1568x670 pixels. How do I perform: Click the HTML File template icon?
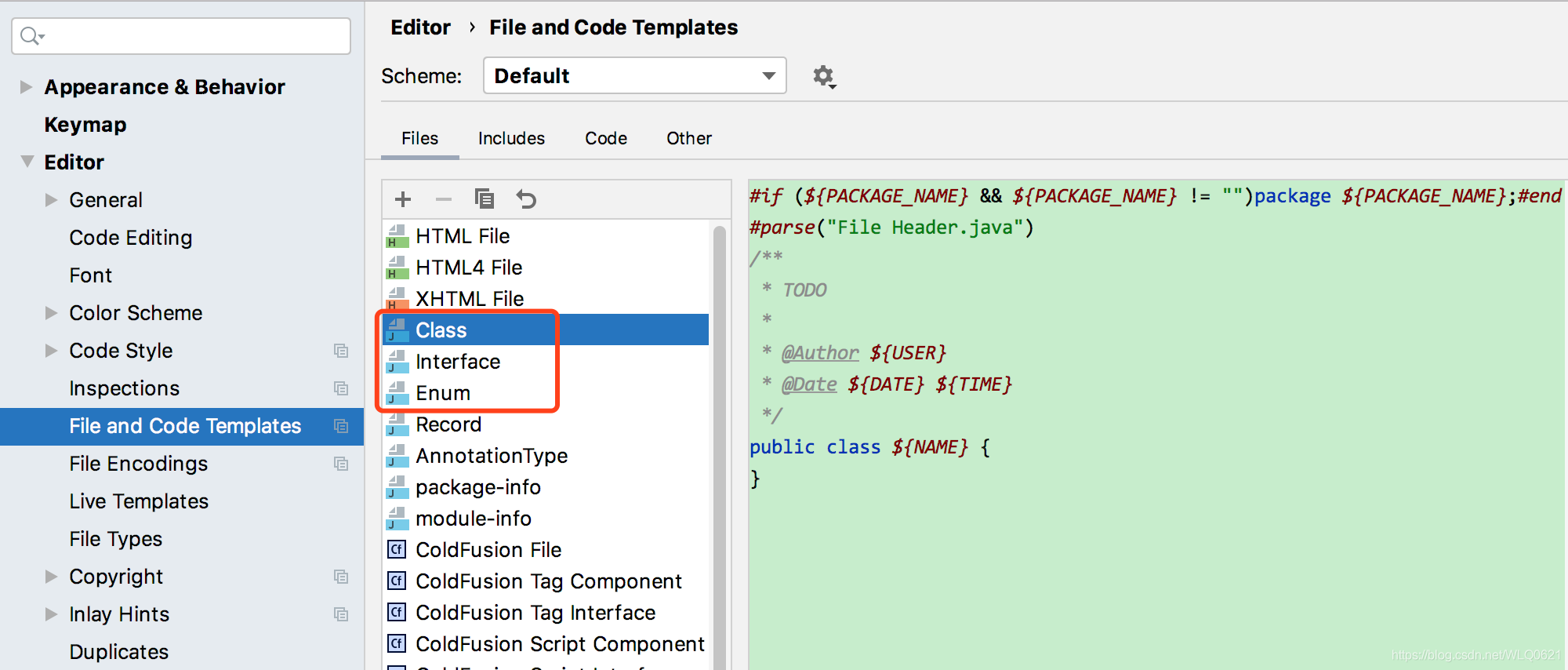tap(397, 236)
